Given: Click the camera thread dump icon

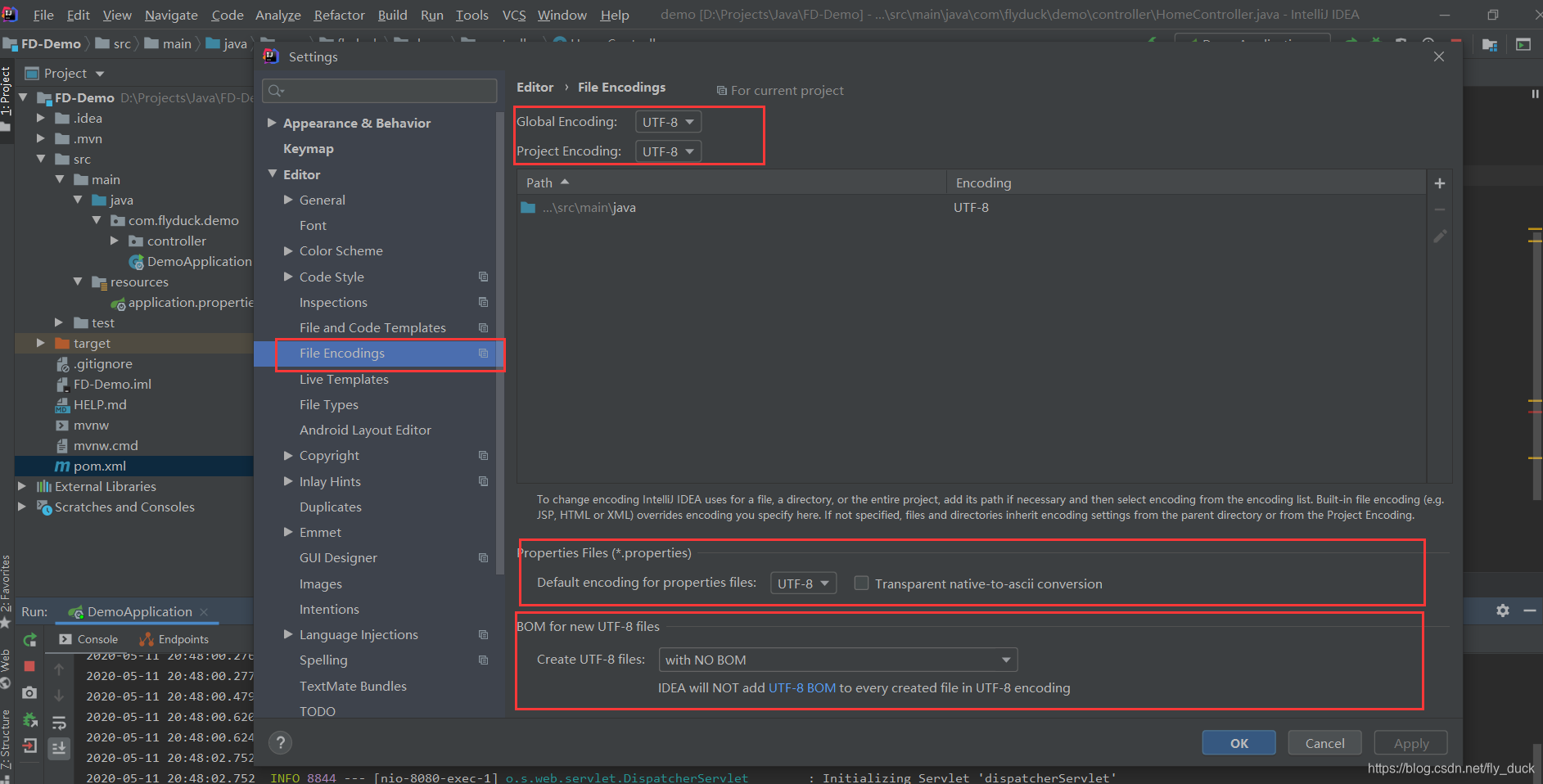Looking at the screenshot, I should (x=29, y=692).
